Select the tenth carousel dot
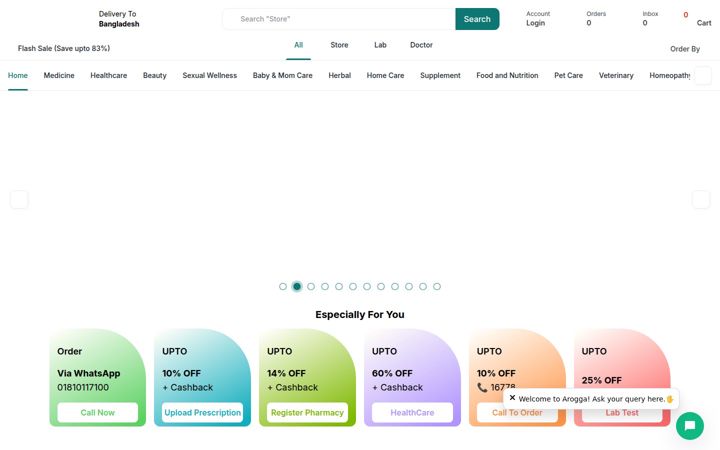 point(409,287)
